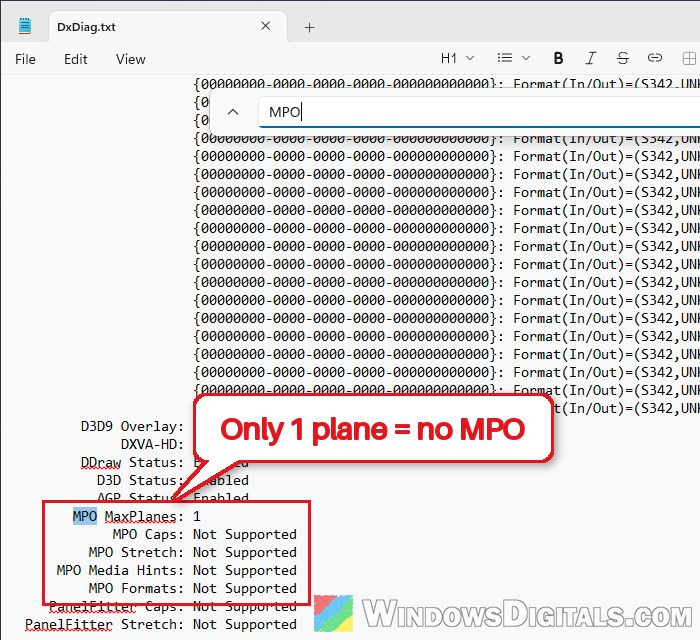Screen dimensions: 700x640
Task: Click MPO Stretch: Not Supported line
Action: (192, 552)
